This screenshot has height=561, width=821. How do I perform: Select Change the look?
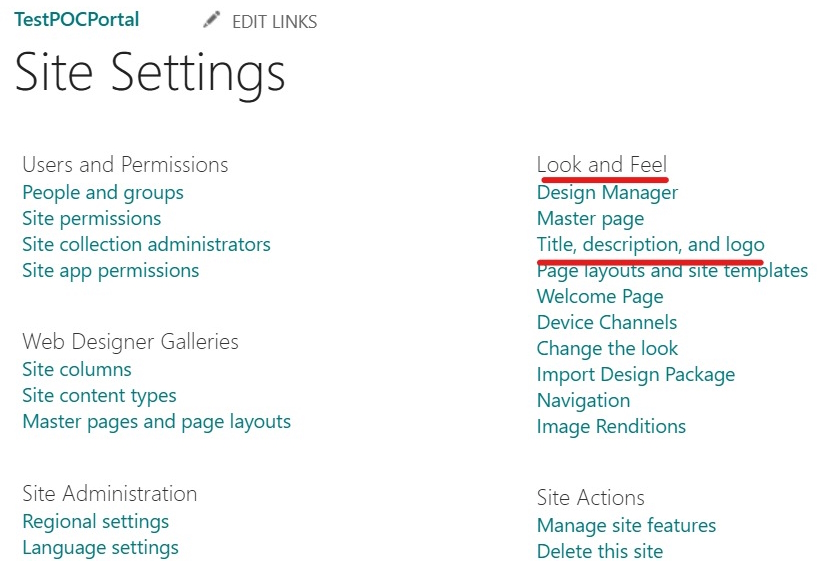point(607,348)
